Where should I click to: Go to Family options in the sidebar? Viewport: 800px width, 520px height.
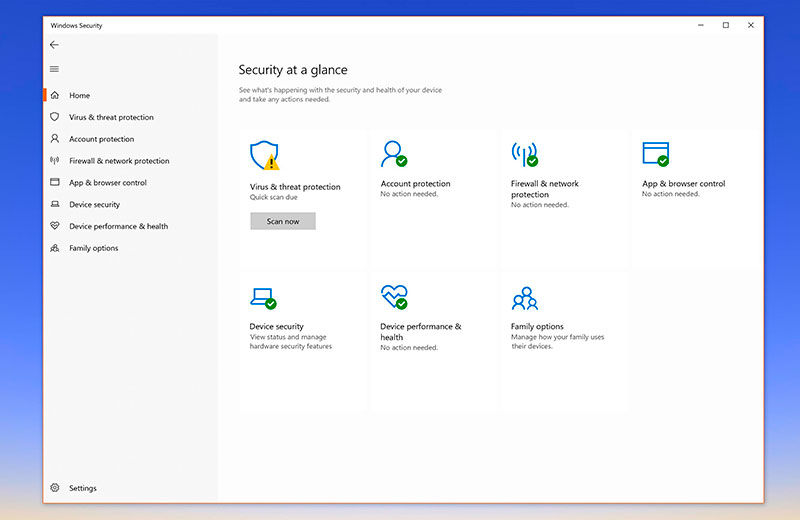pos(93,248)
